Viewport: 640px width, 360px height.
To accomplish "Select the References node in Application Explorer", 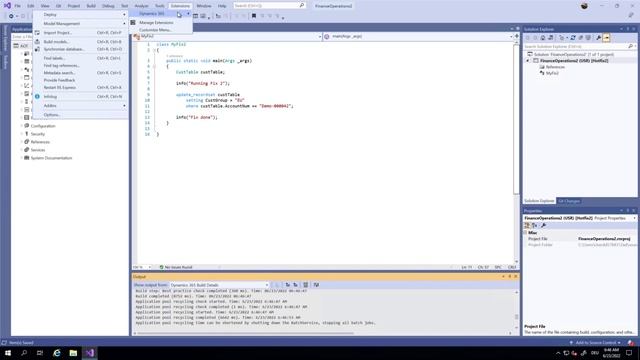I will 40,142.
